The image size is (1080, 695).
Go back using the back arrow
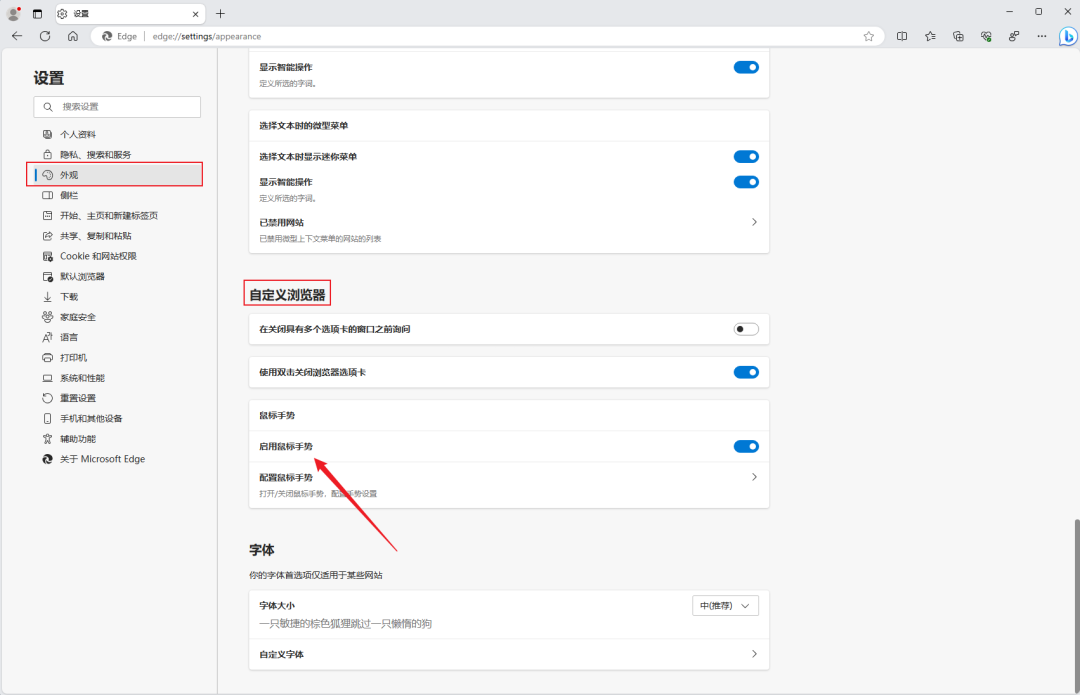coord(17,36)
